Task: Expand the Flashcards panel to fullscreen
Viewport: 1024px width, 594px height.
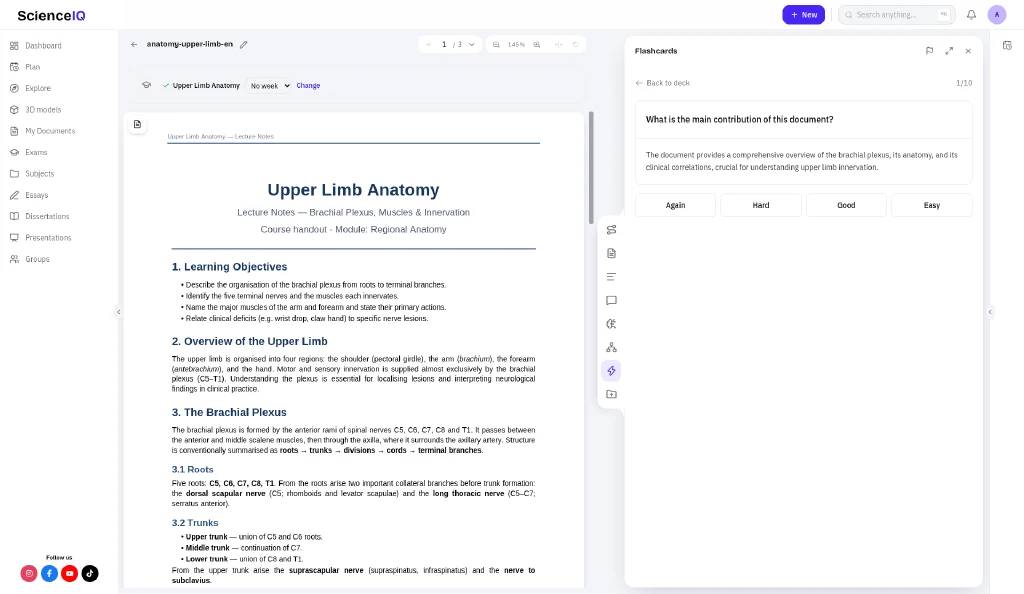Action: pos(949,51)
